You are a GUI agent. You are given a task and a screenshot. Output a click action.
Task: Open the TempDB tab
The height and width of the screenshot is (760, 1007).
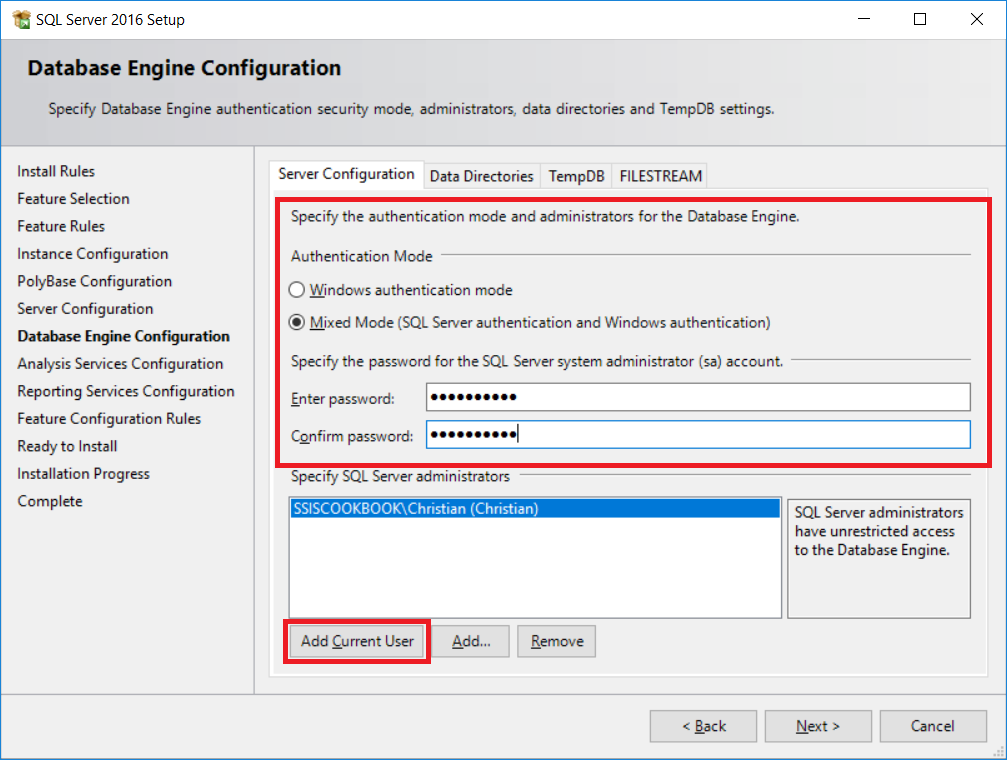pos(576,176)
